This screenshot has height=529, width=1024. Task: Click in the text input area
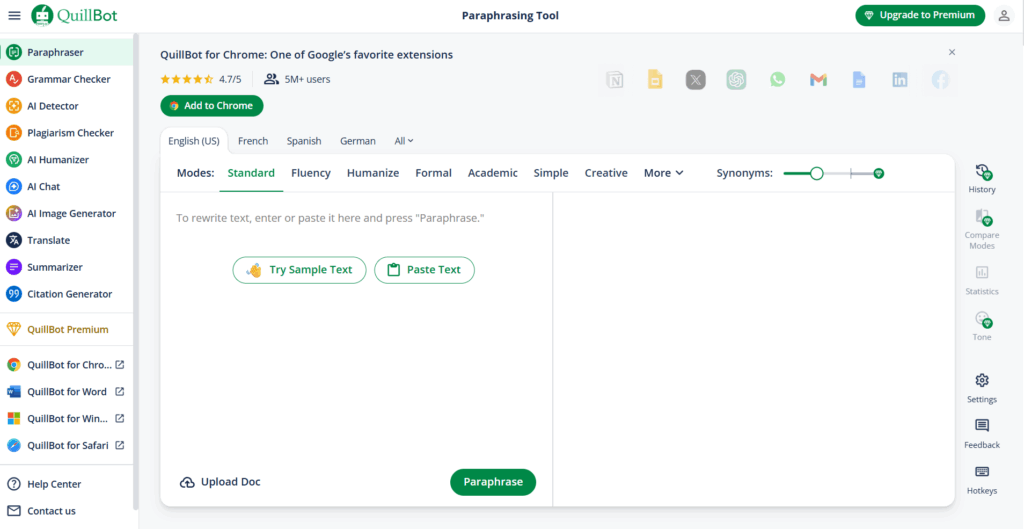[357, 217]
